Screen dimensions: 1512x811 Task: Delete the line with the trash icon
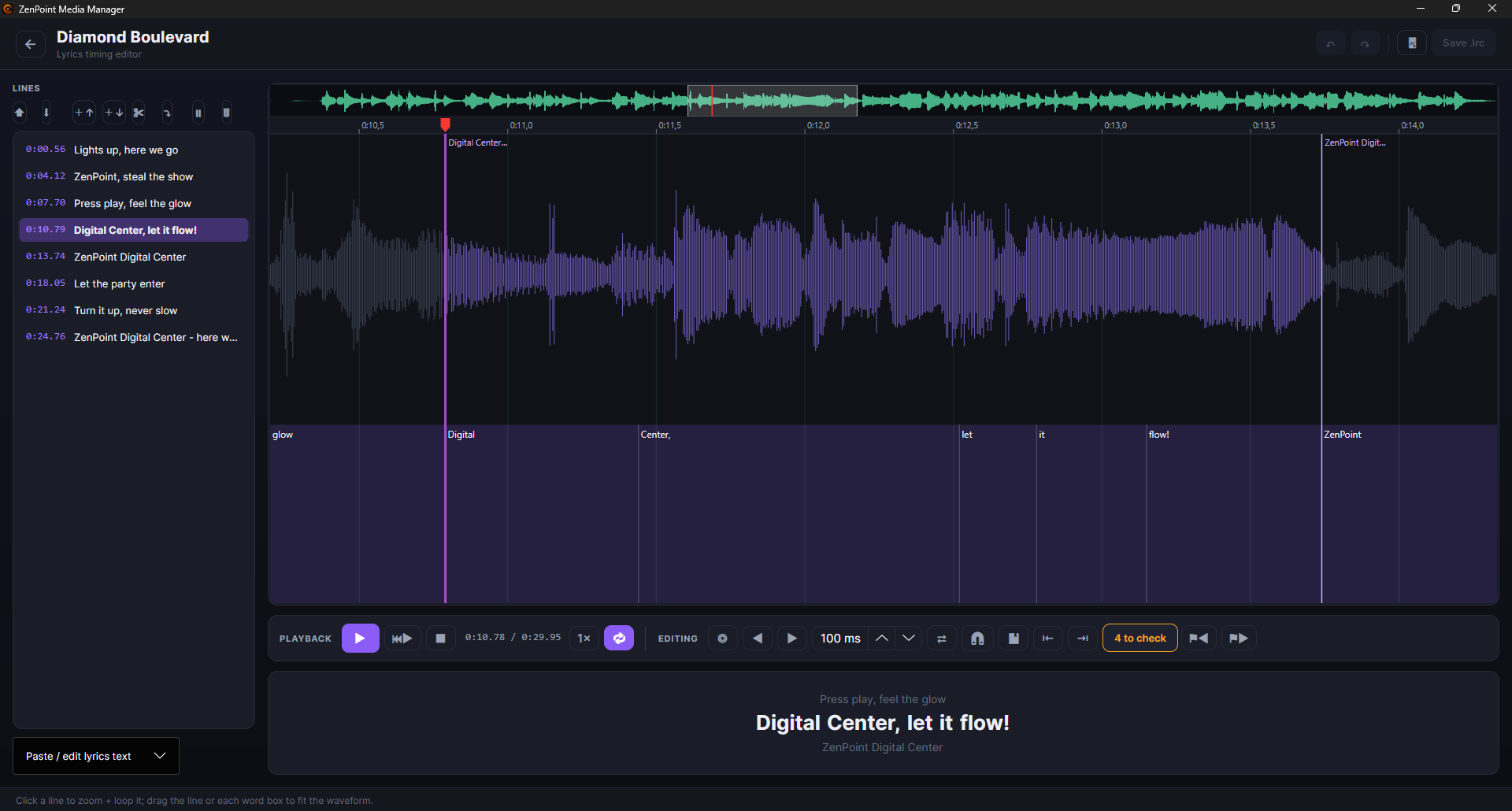click(x=226, y=113)
